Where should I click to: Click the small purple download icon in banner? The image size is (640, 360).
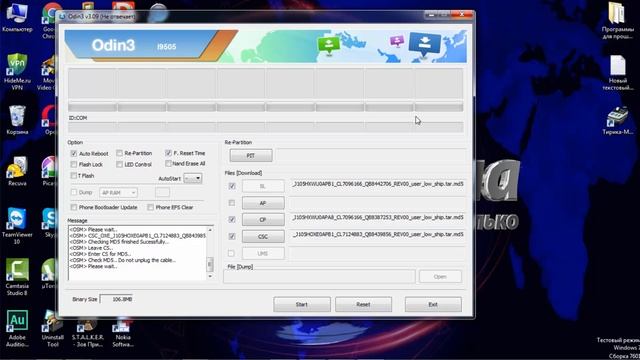pos(397,41)
